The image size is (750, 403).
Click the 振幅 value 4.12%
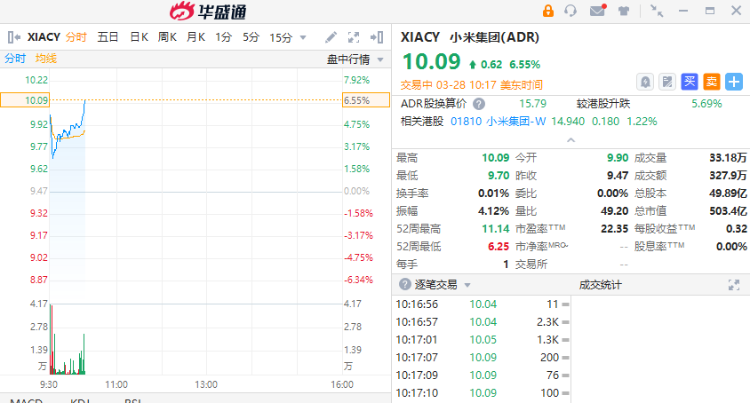[494, 211]
